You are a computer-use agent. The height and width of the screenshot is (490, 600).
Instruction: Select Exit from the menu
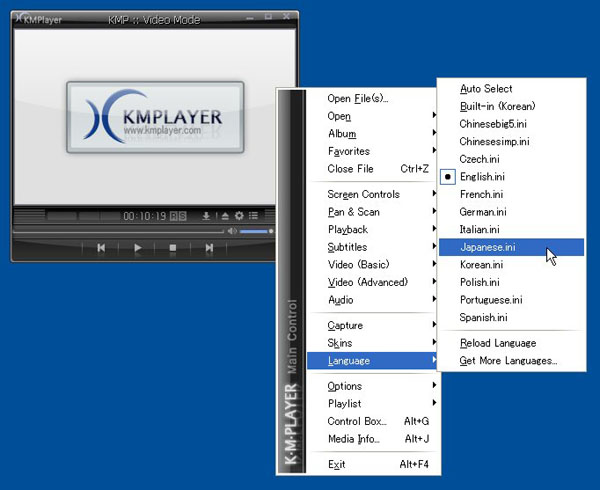(x=374, y=464)
